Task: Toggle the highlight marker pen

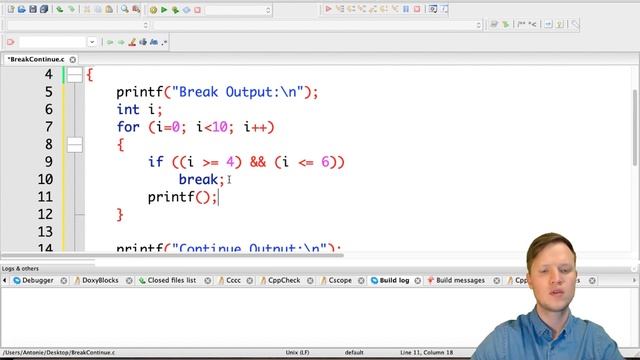Action: pos(132,42)
